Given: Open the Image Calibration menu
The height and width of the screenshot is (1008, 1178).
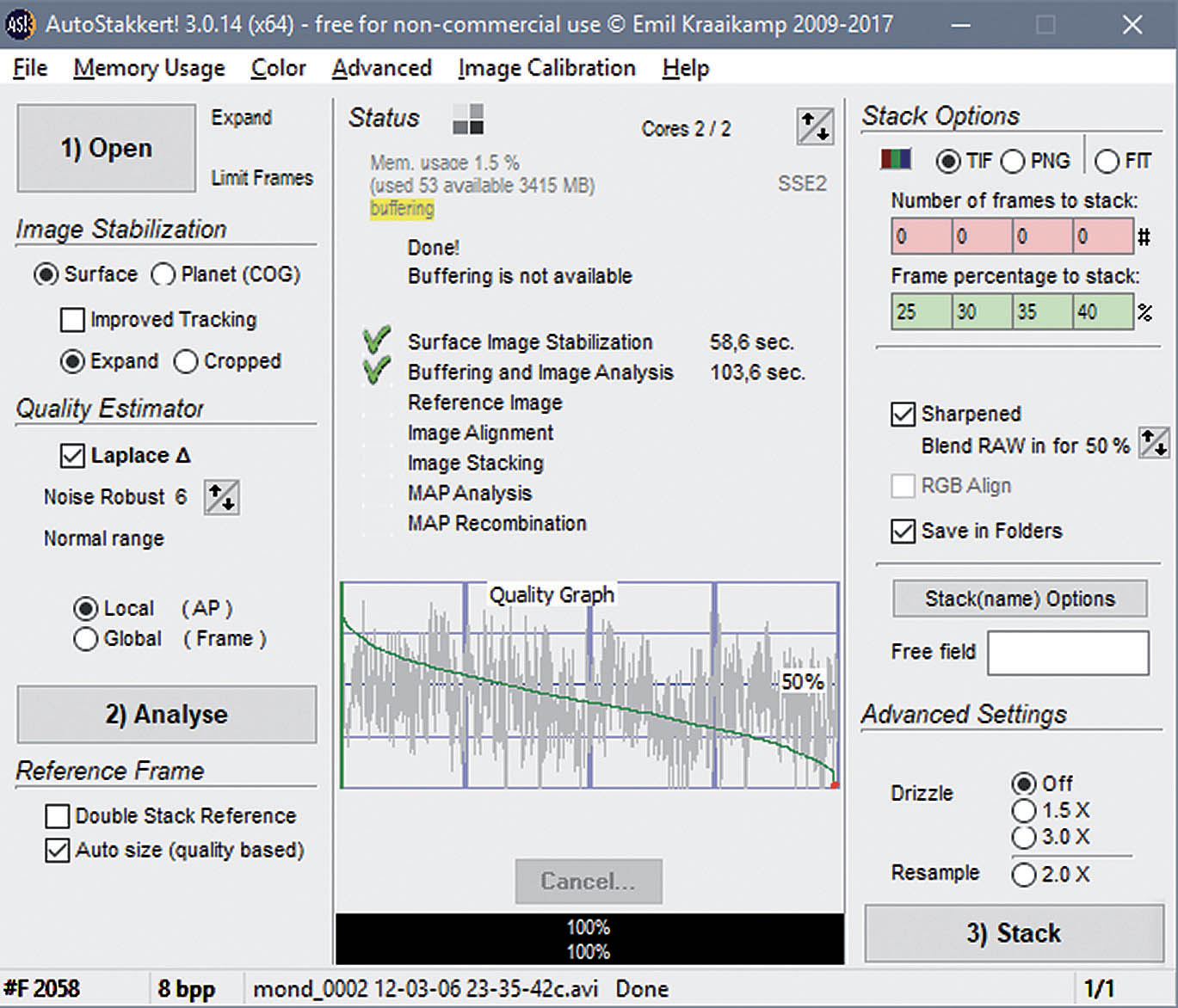Looking at the screenshot, I should (546, 68).
